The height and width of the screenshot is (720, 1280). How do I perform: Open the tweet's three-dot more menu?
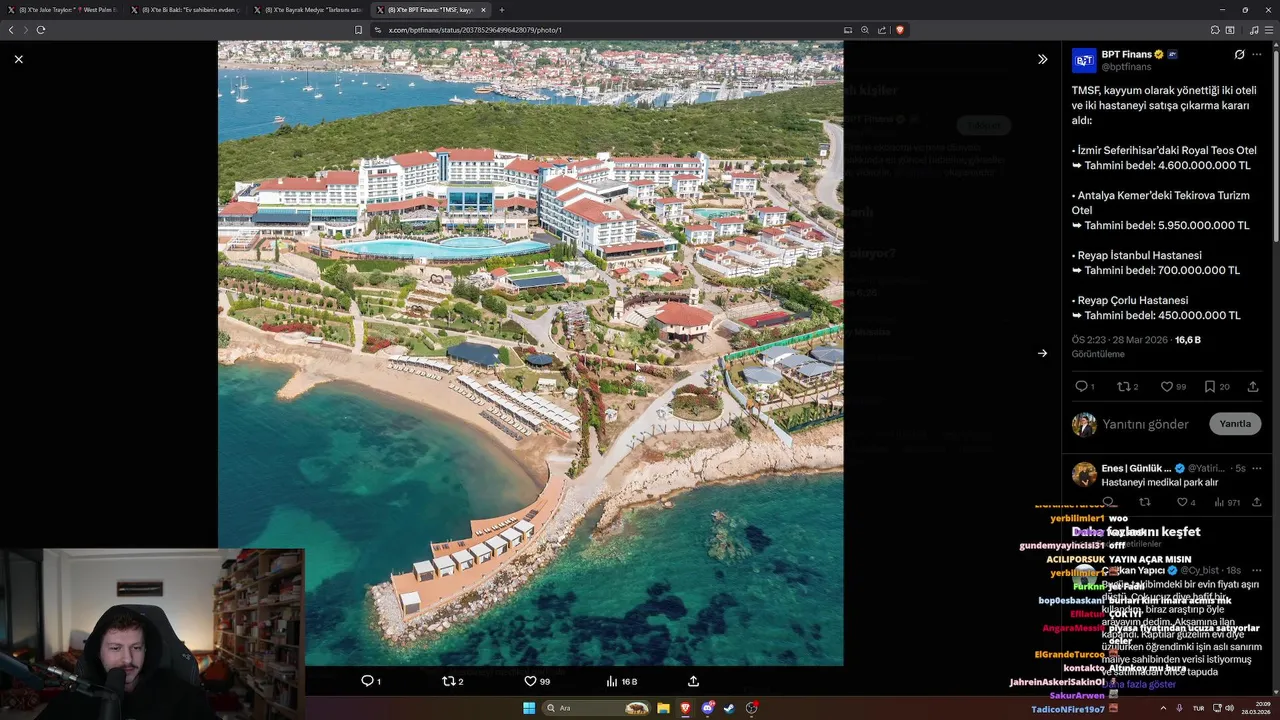coord(1257,54)
